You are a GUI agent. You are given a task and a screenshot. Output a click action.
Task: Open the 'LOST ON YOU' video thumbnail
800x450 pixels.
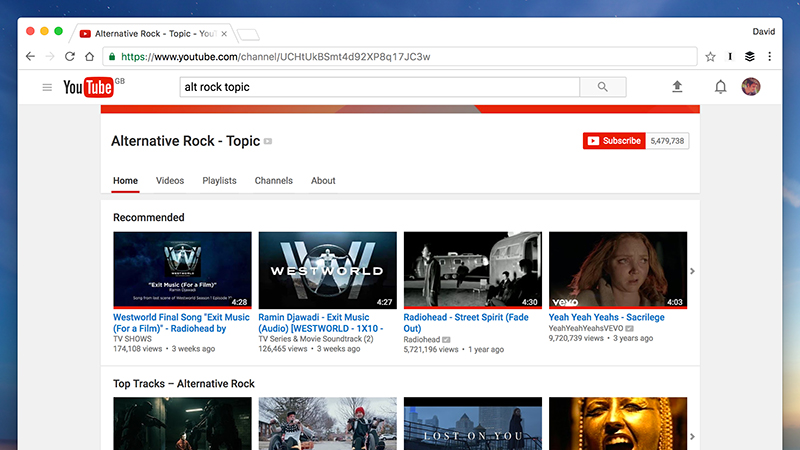[x=472, y=423]
